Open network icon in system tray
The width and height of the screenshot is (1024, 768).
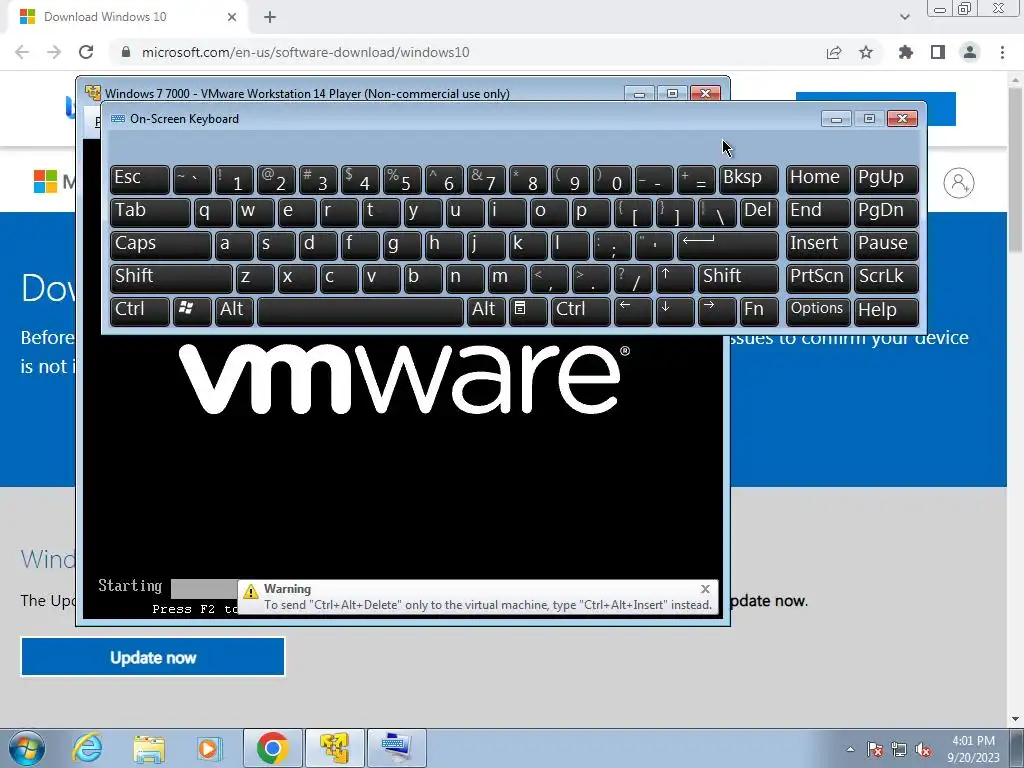(899, 749)
